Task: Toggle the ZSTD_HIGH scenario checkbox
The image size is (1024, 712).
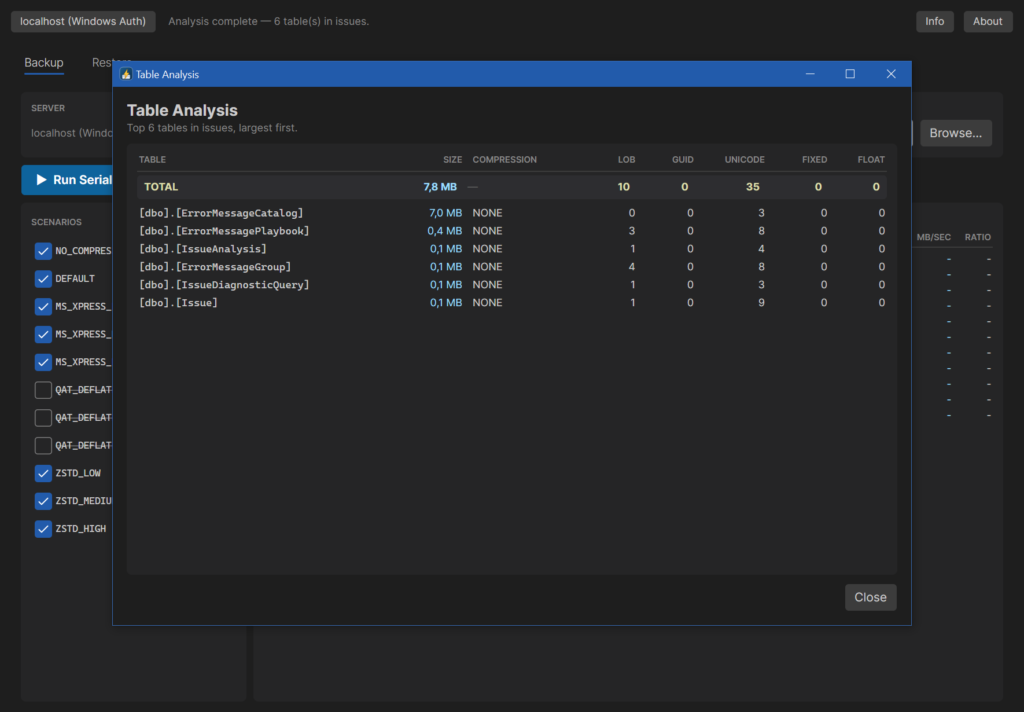Action: [43, 528]
